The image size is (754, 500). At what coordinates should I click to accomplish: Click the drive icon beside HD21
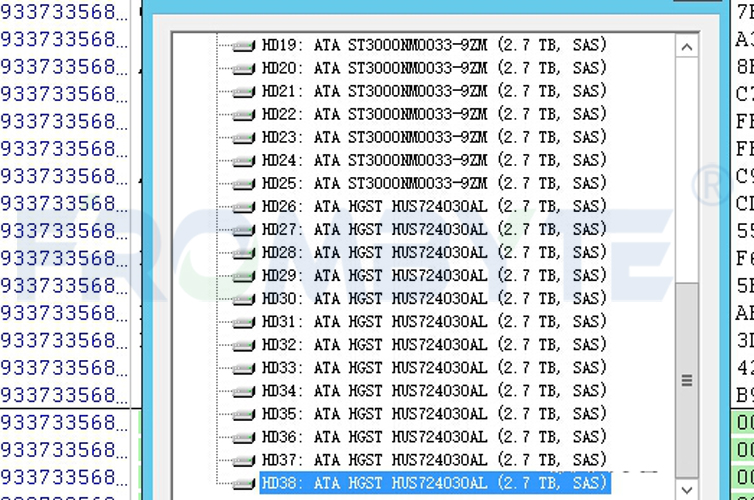point(244,92)
